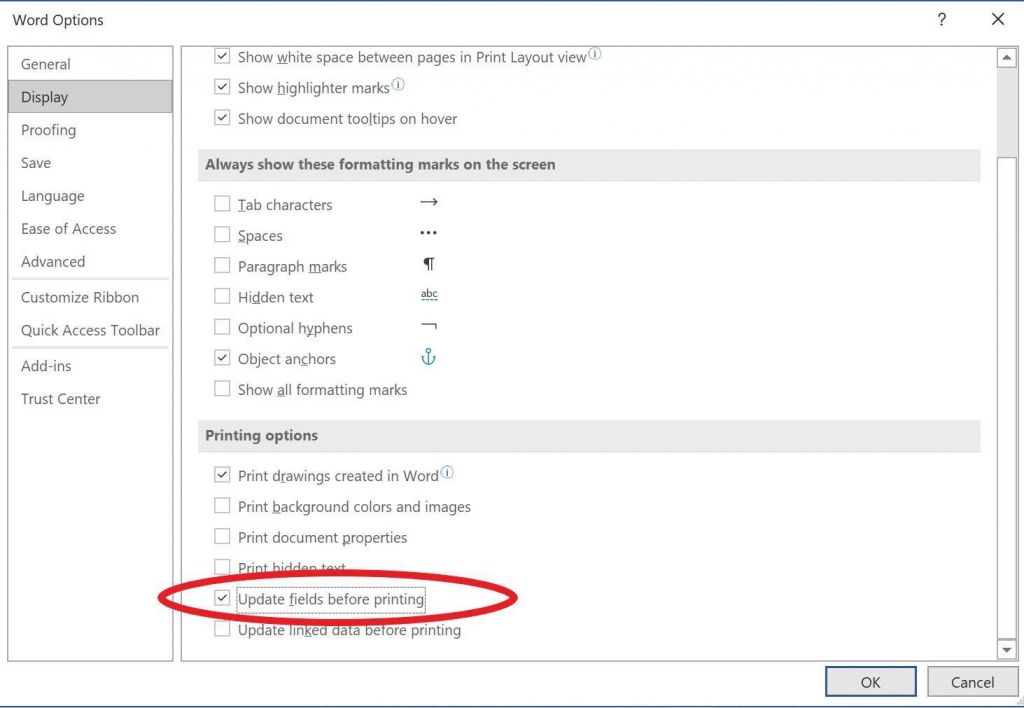Click the info icon beside Show white space option
The image size is (1024, 708).
point(595,56)
